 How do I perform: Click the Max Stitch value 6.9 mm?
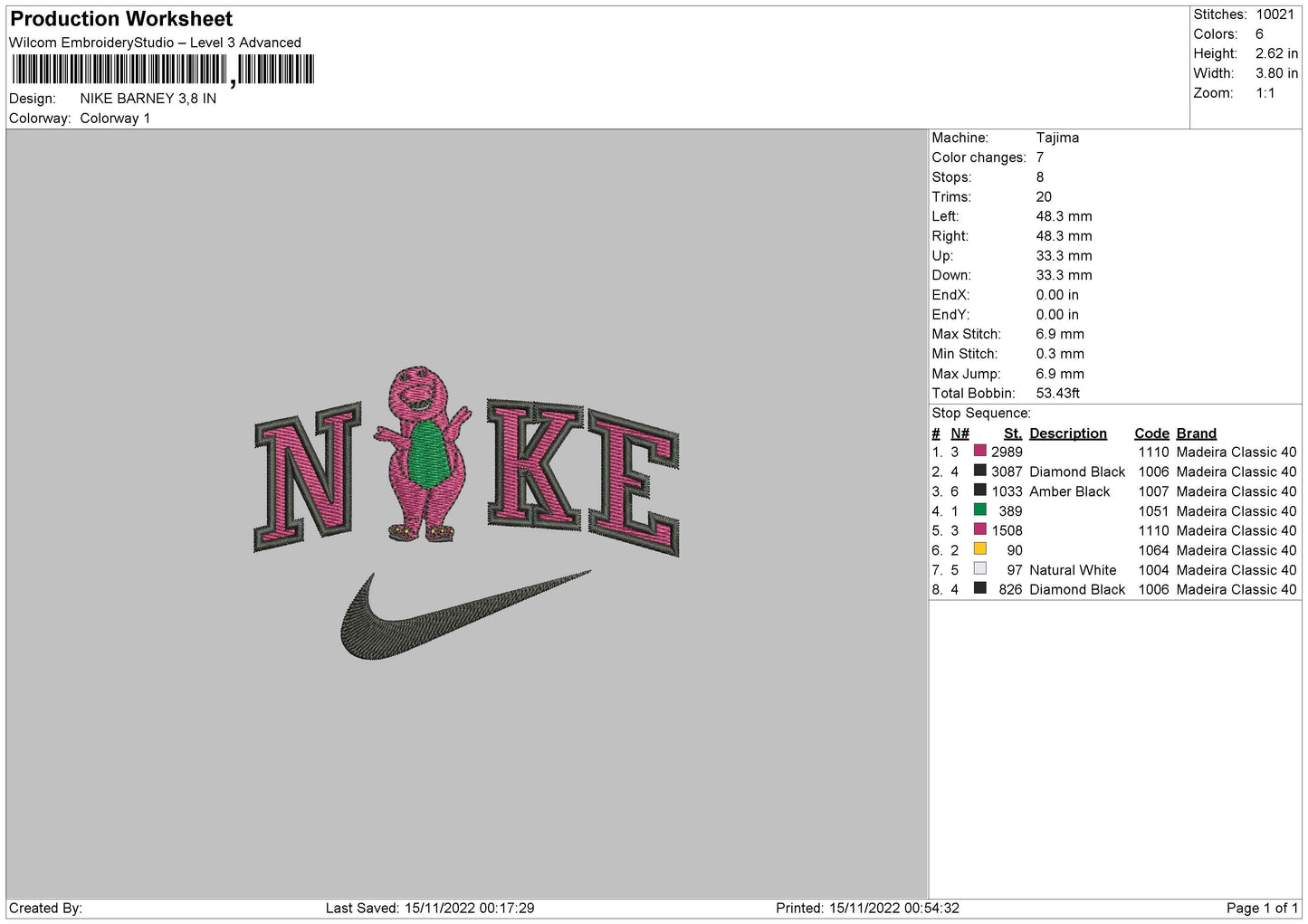coord(1060,334)
